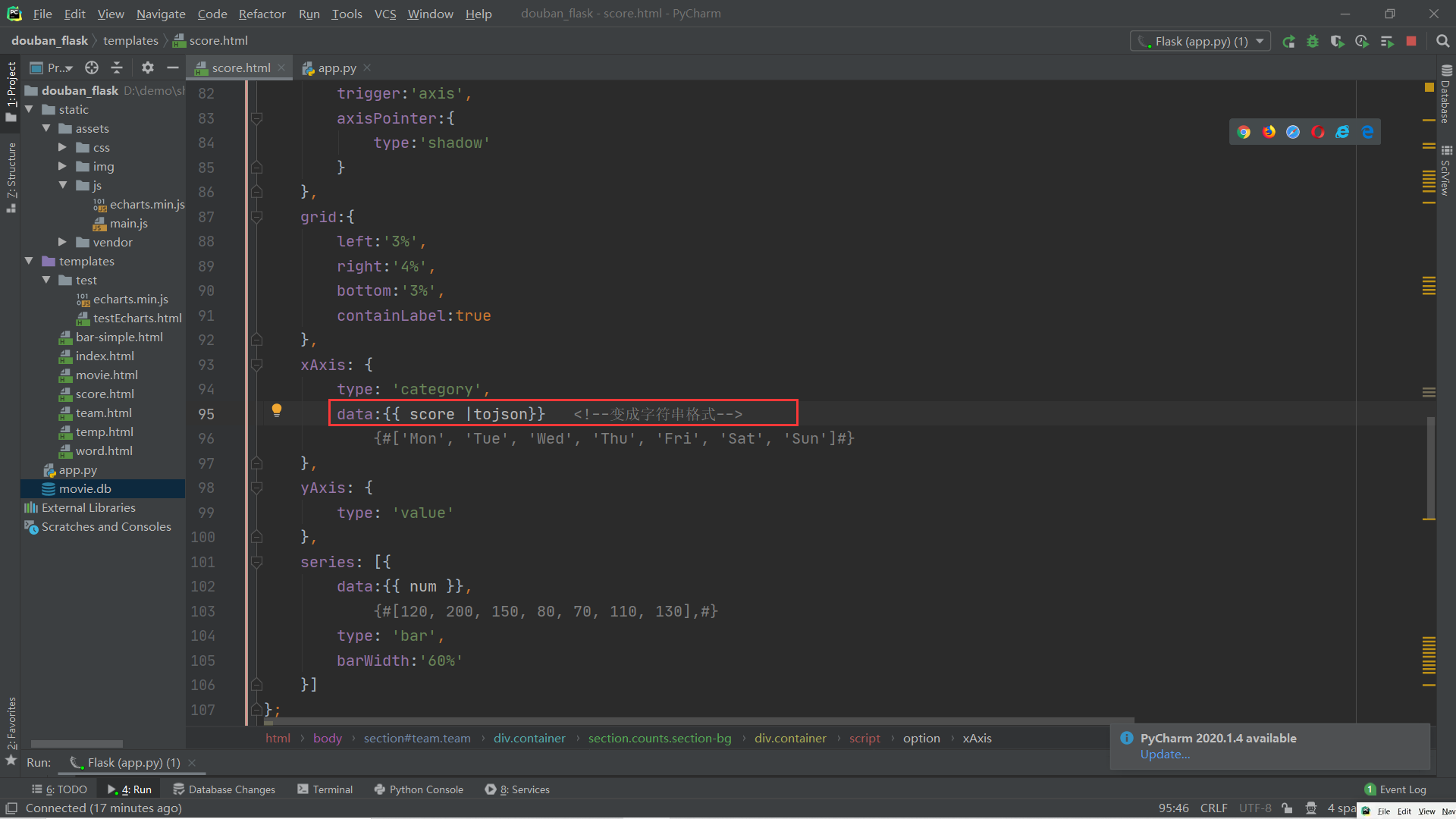Click the Project panel settings gear
Image resolution: width=1456 pixels, height=819 pixels.
tap(148, 67)
